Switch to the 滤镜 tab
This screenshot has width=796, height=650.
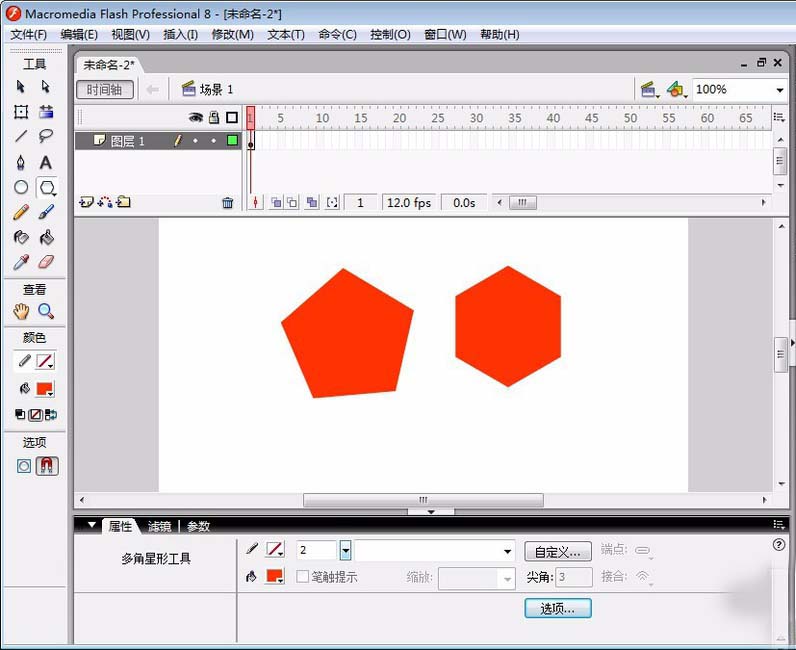[159, 527]
